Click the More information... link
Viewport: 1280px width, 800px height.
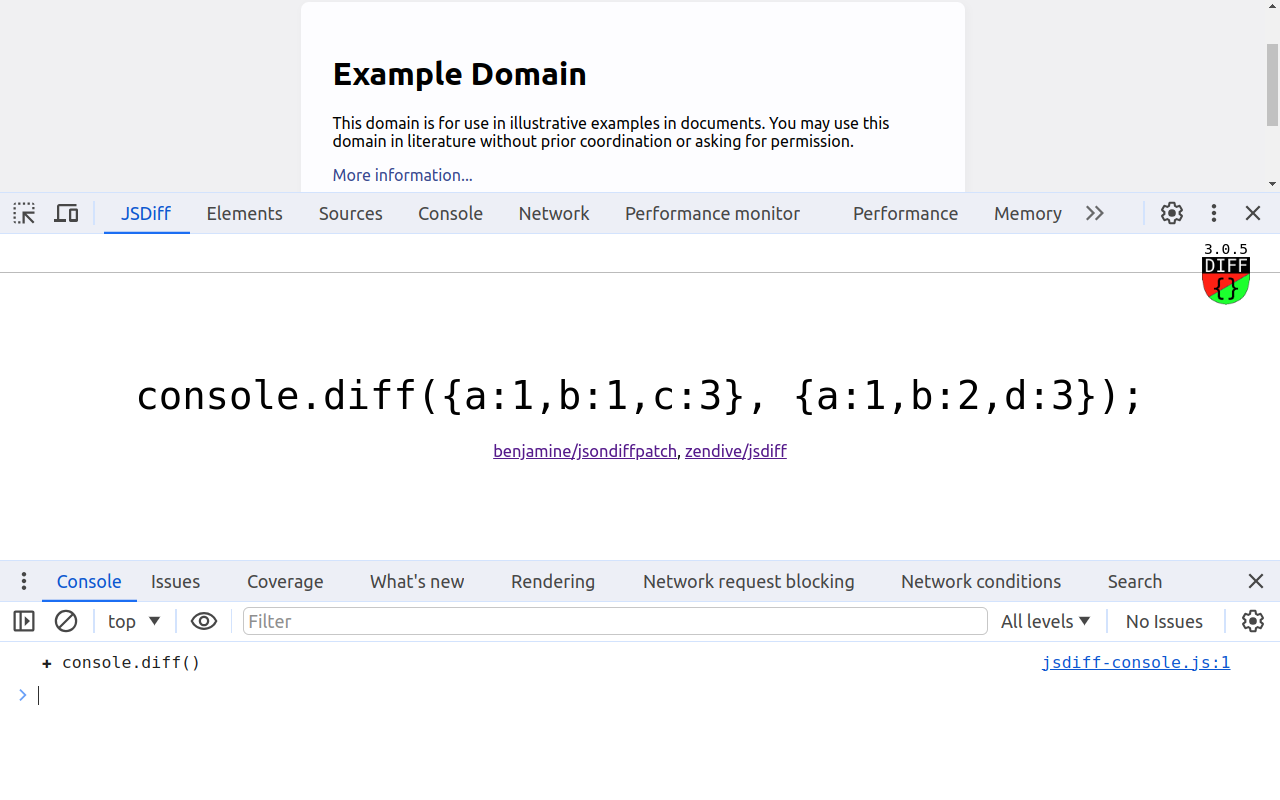402,175
